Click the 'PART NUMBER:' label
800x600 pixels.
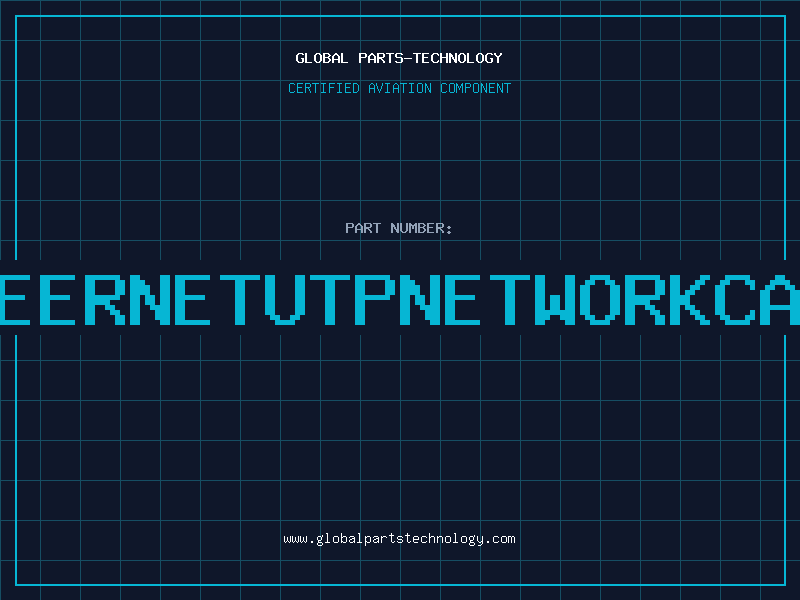(x=399, y=228)
